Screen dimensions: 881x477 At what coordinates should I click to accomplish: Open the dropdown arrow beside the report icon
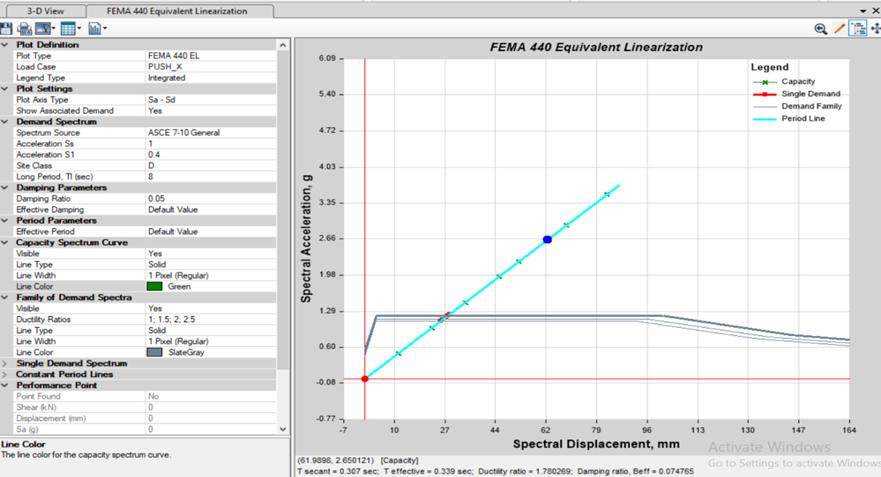105,28
